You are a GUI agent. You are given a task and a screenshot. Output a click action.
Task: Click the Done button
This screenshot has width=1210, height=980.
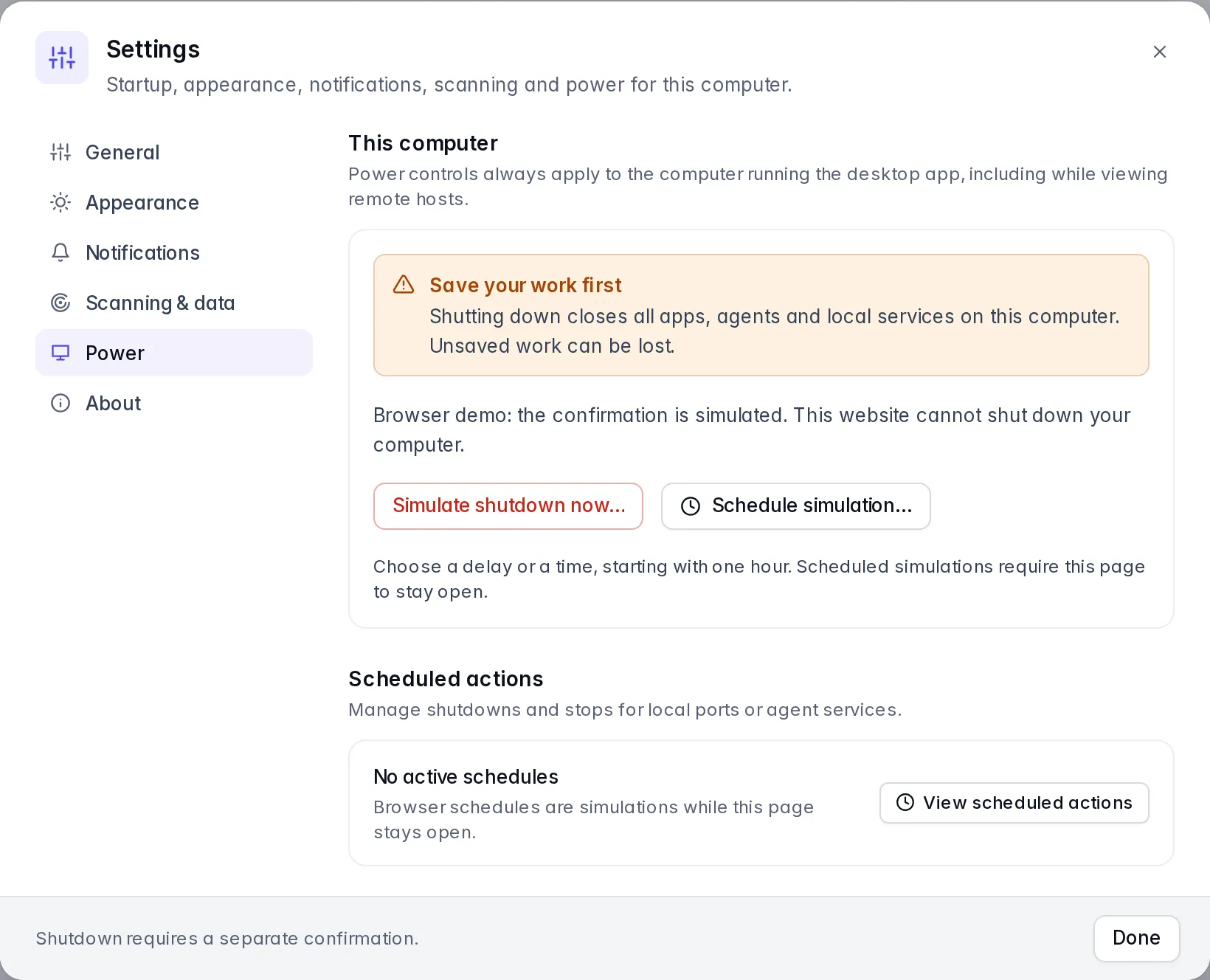1137,939
